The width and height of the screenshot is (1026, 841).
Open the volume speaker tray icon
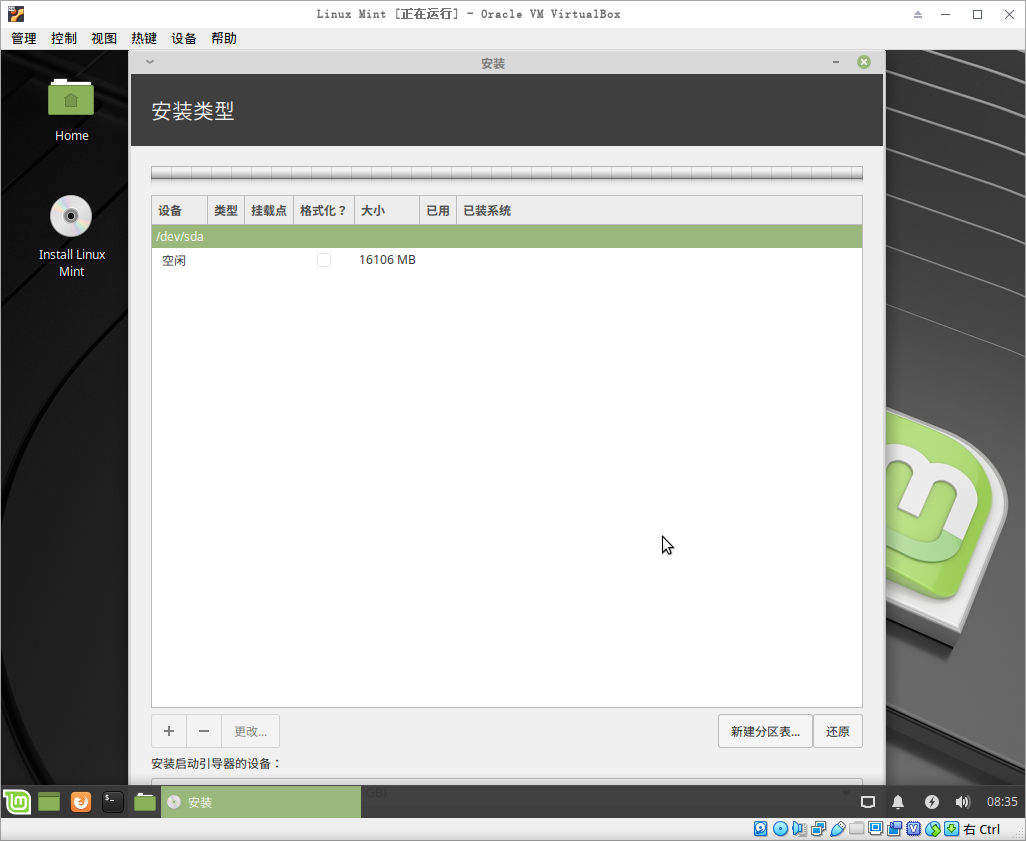coord(962,802)
